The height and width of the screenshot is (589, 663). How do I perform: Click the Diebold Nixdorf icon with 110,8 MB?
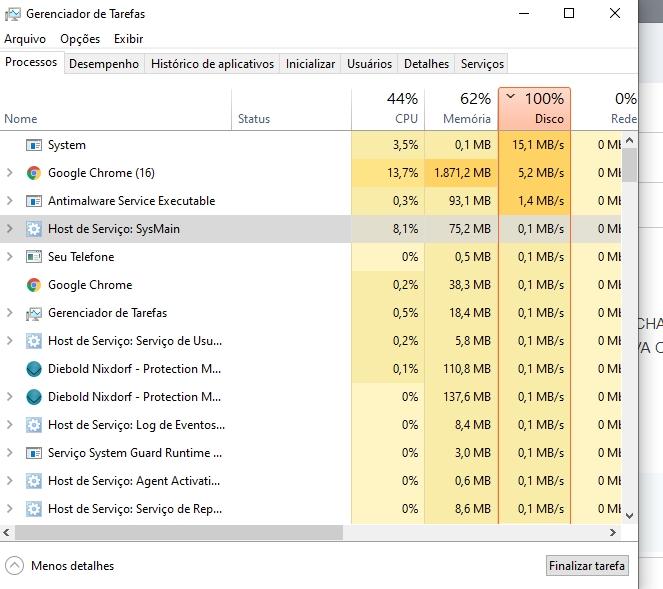[34, 369]
